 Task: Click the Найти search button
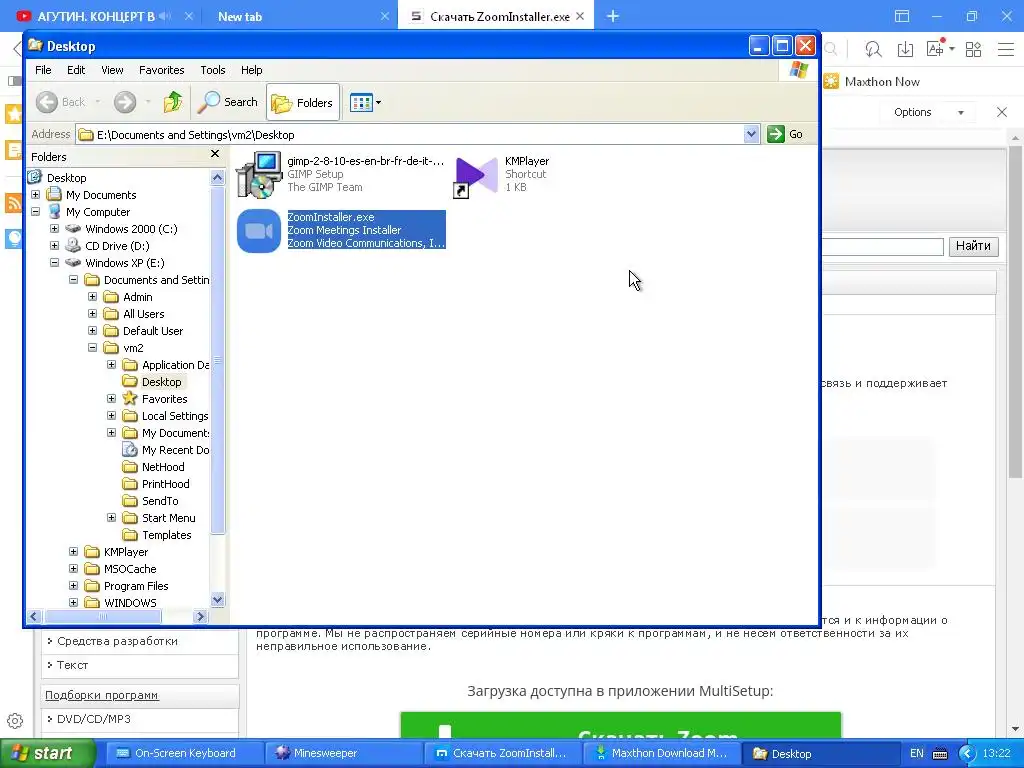coord(973,246)
